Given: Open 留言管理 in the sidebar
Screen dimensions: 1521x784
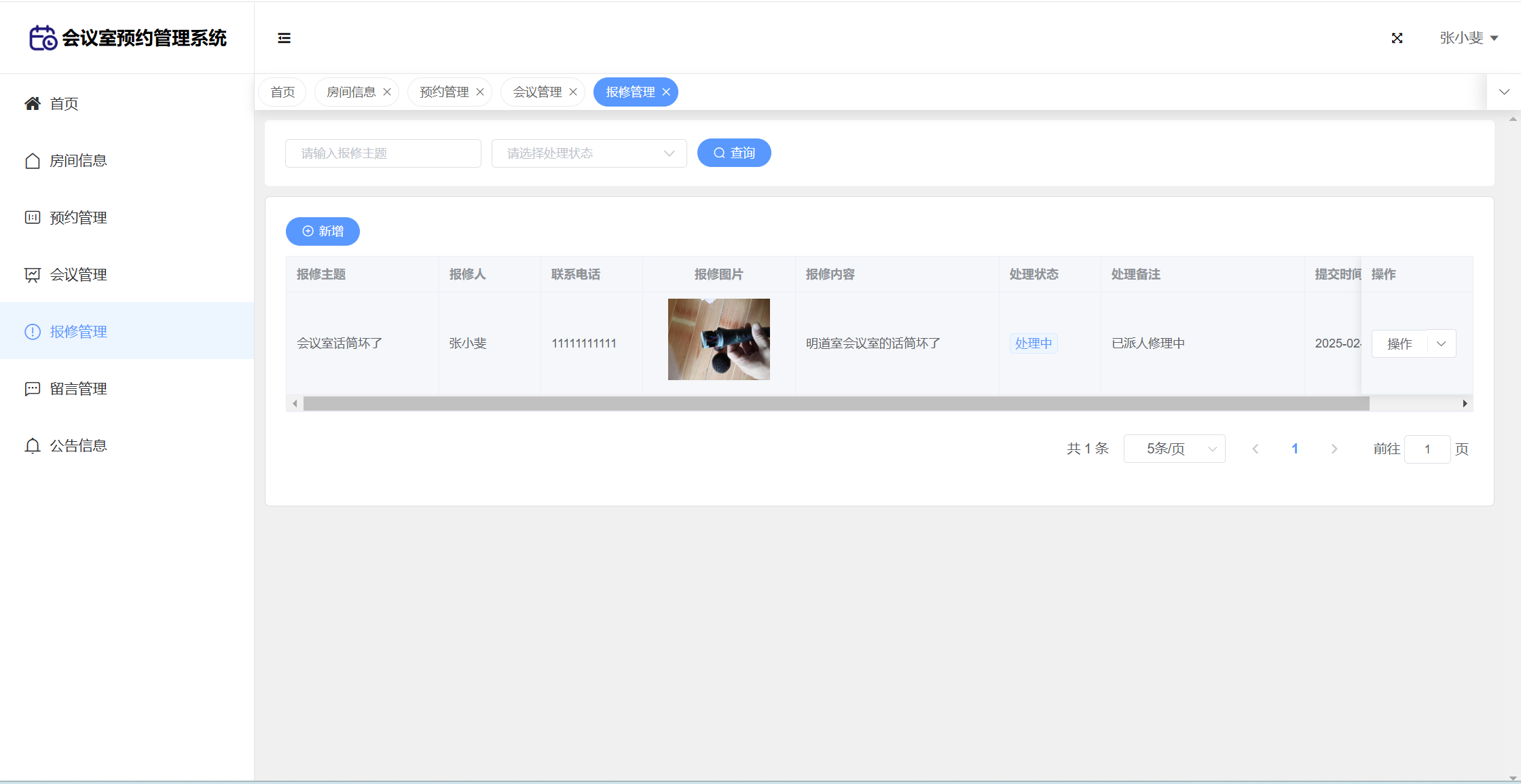Looking at the screenshot, I should (78, 389).
